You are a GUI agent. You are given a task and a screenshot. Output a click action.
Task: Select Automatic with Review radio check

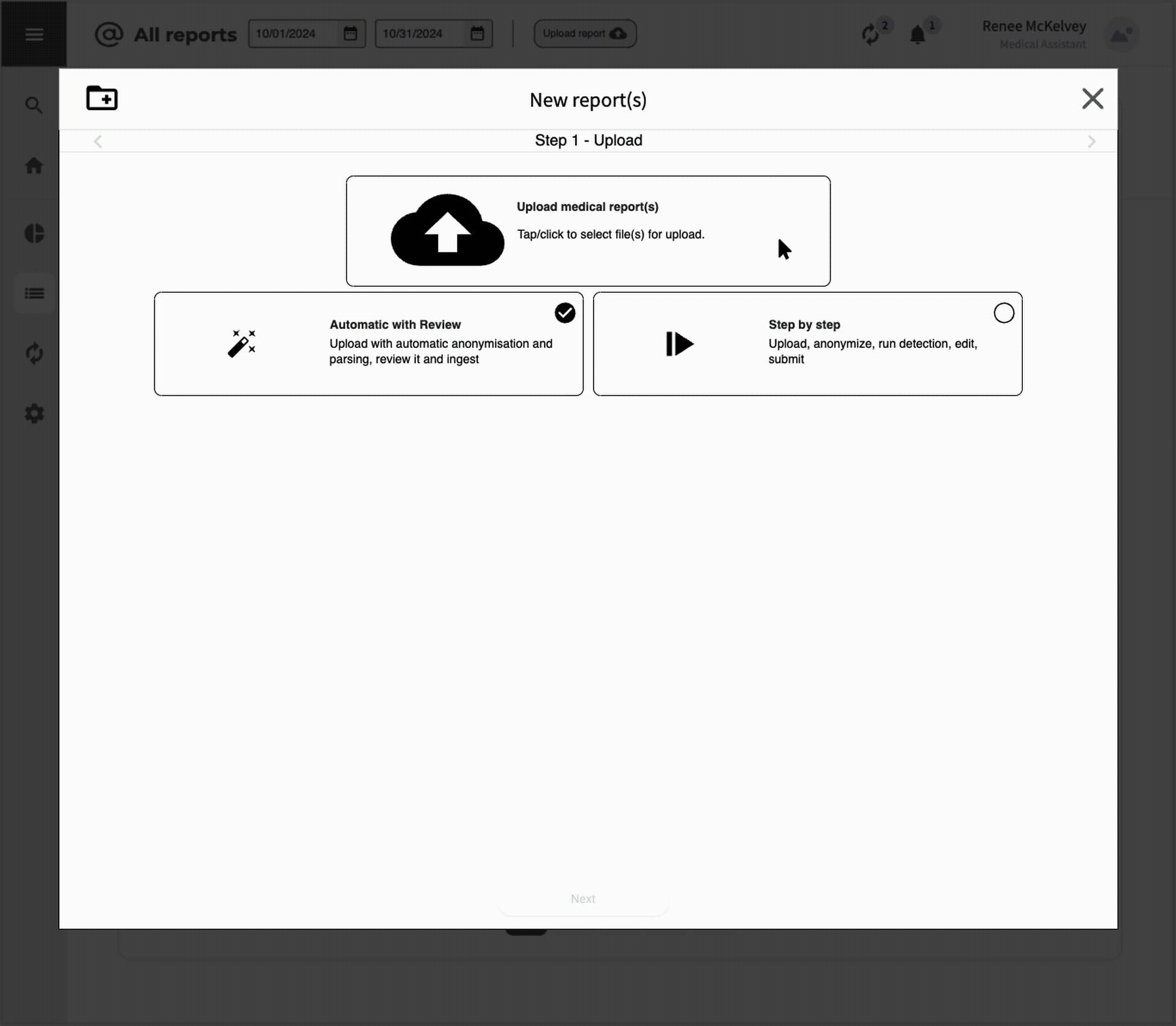click(565, 313)
